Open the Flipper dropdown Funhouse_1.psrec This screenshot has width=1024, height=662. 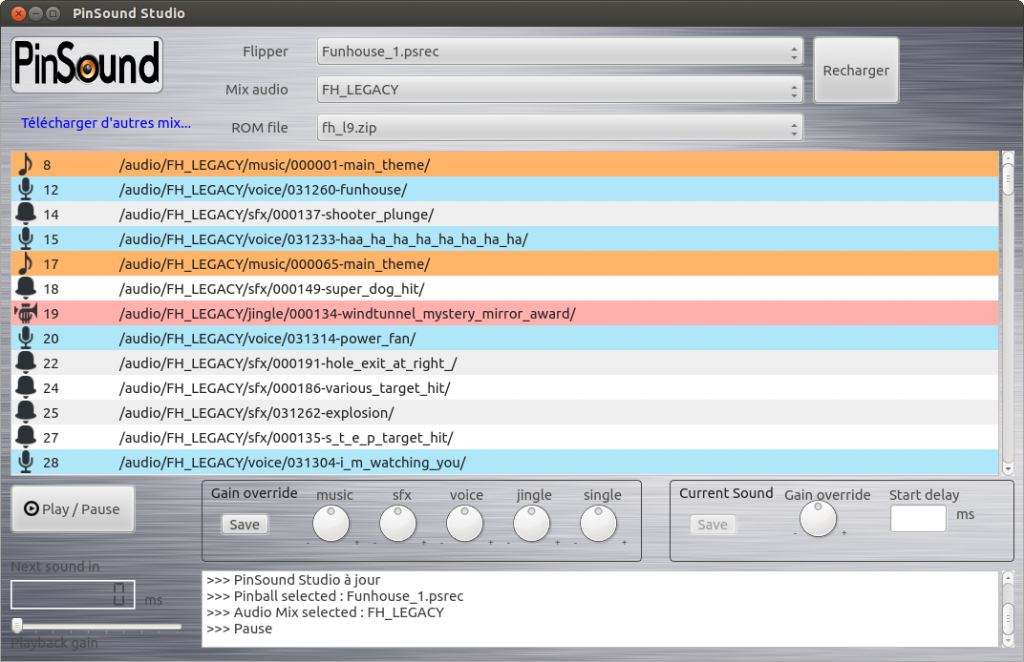[560, 52]
